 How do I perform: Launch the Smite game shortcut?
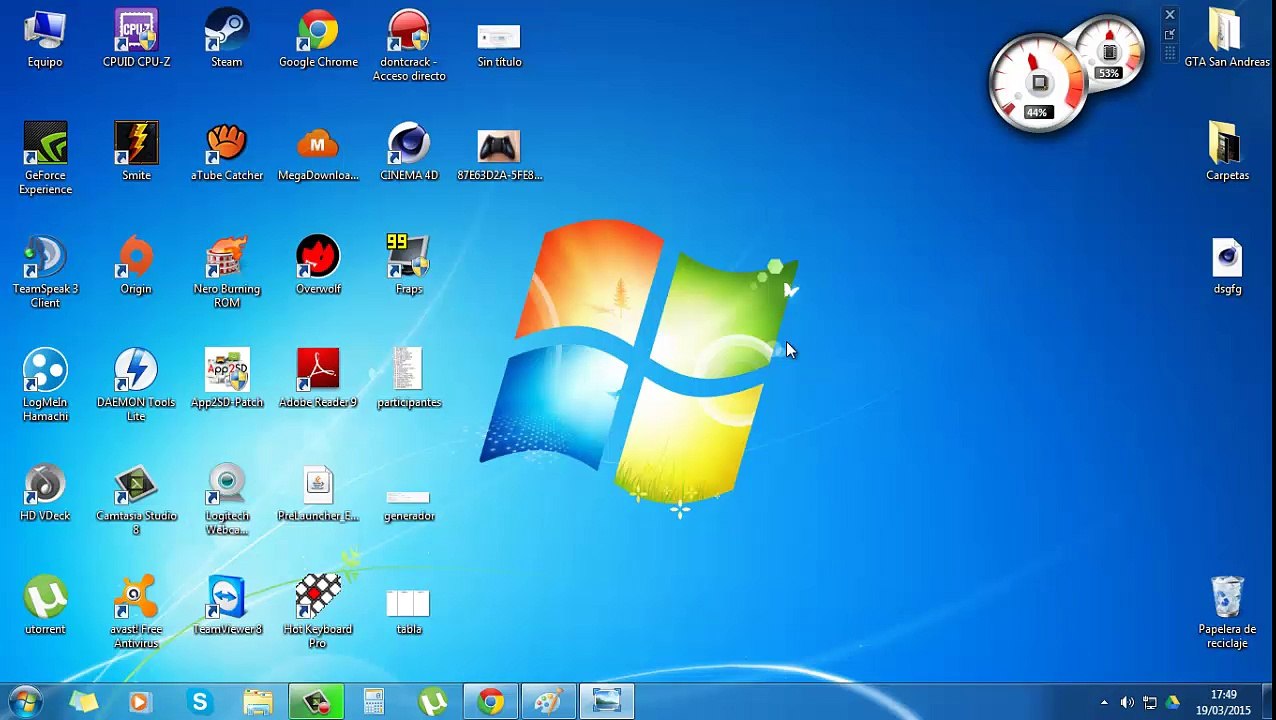pyautogui.click(x=136, y=152)
